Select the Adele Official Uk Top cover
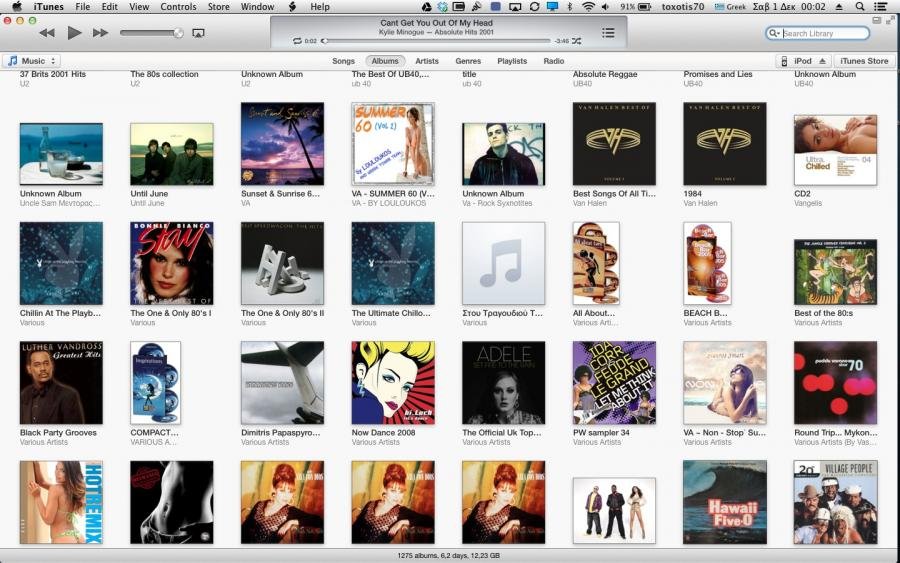900x563 pixels. (503, 383)
